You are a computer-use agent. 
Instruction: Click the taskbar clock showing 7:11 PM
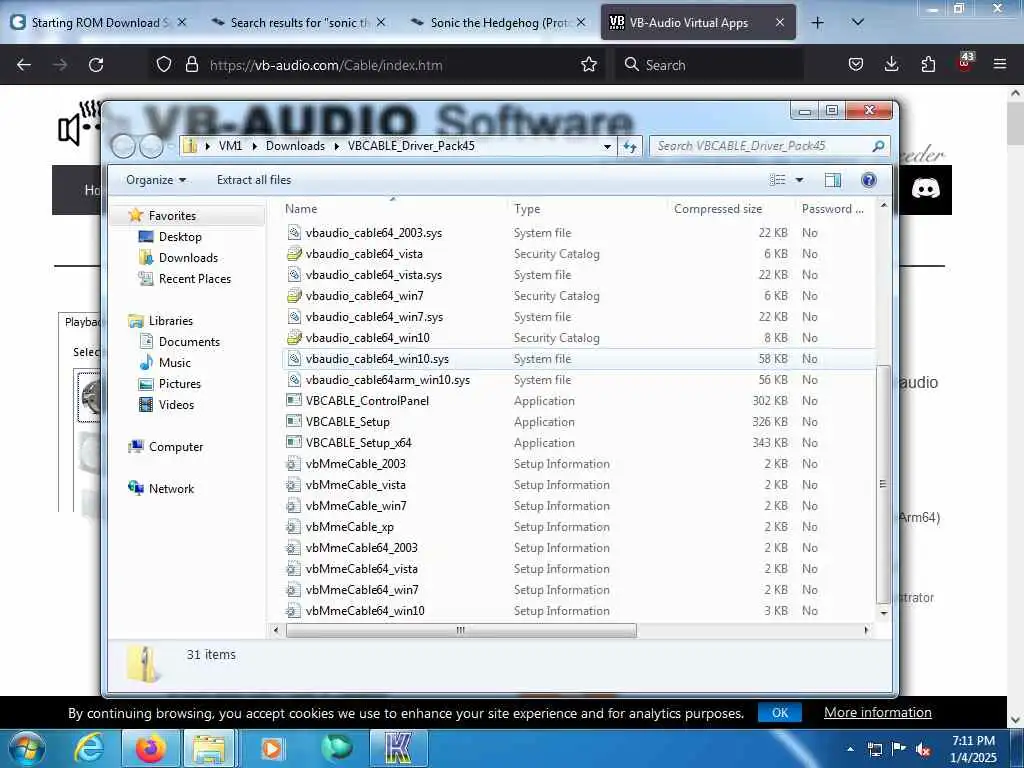click(x=973, y=749)
